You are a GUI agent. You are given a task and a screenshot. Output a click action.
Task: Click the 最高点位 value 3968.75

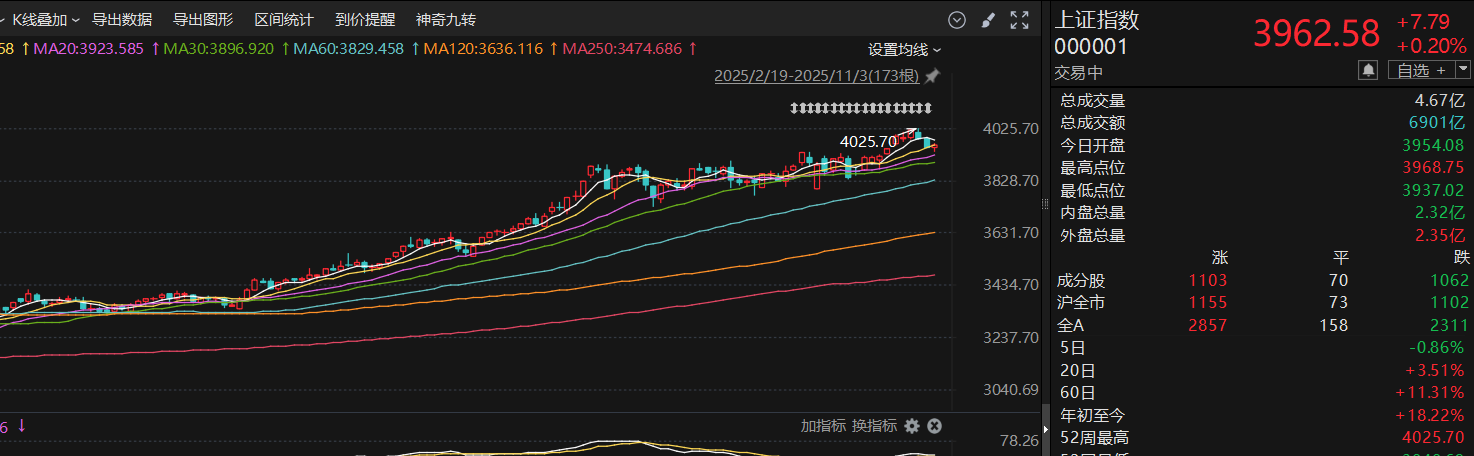[1433, 168]
